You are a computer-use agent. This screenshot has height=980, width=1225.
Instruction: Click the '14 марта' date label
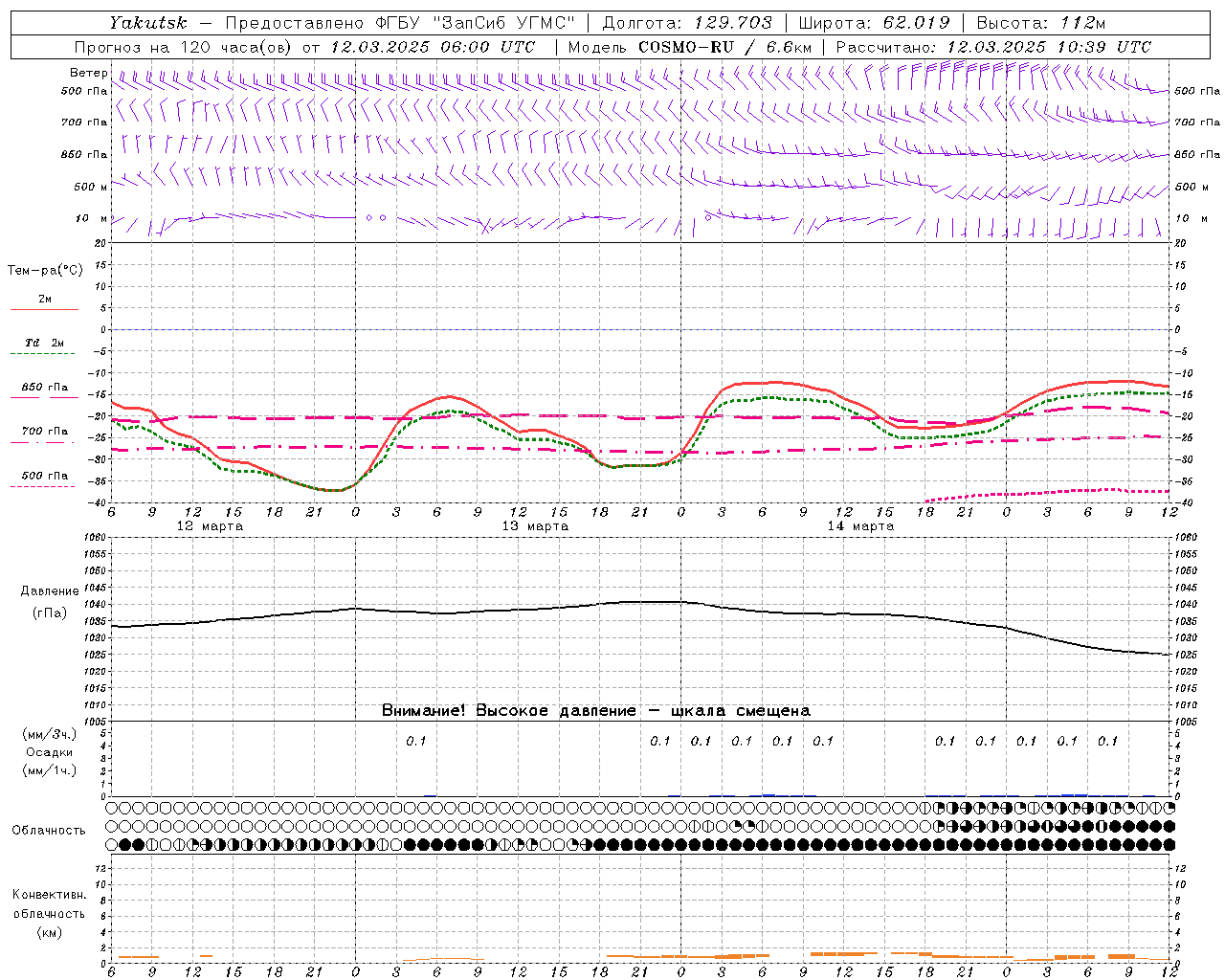(860, 526)
